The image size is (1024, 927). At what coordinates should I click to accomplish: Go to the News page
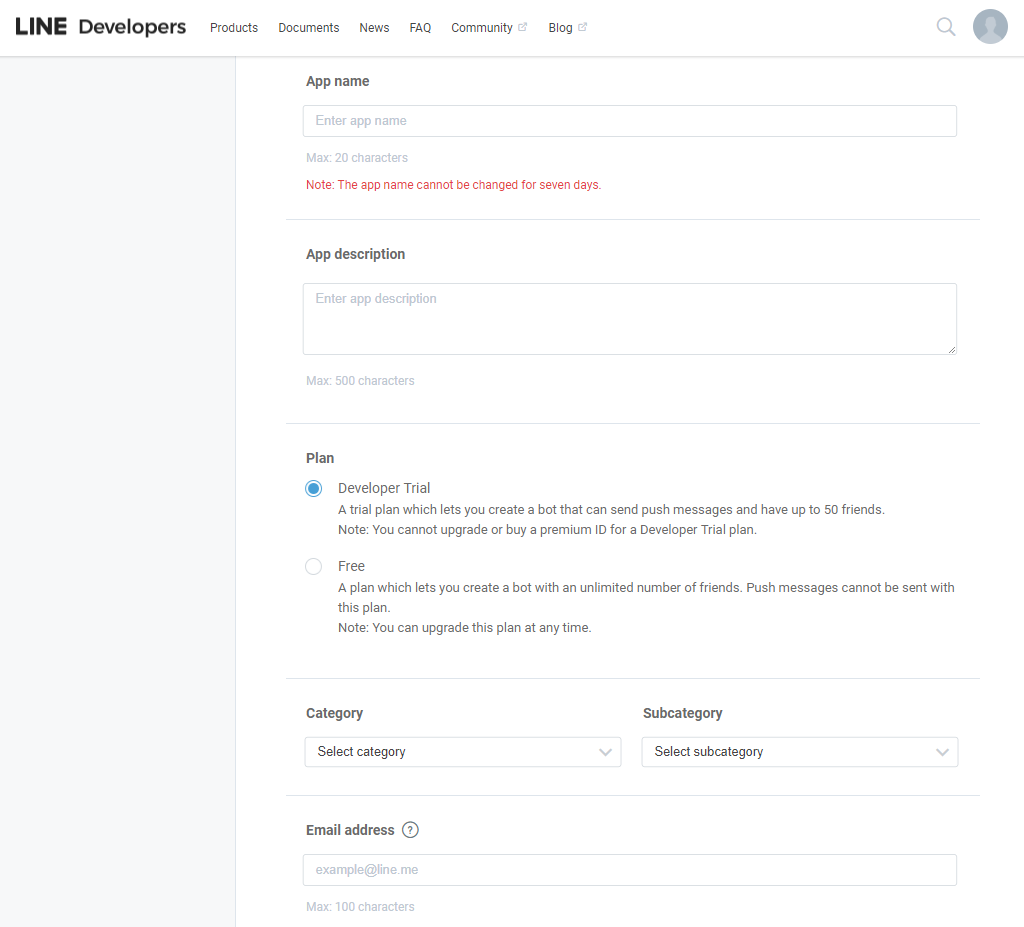pyautogui.click(x=374, y=27)
